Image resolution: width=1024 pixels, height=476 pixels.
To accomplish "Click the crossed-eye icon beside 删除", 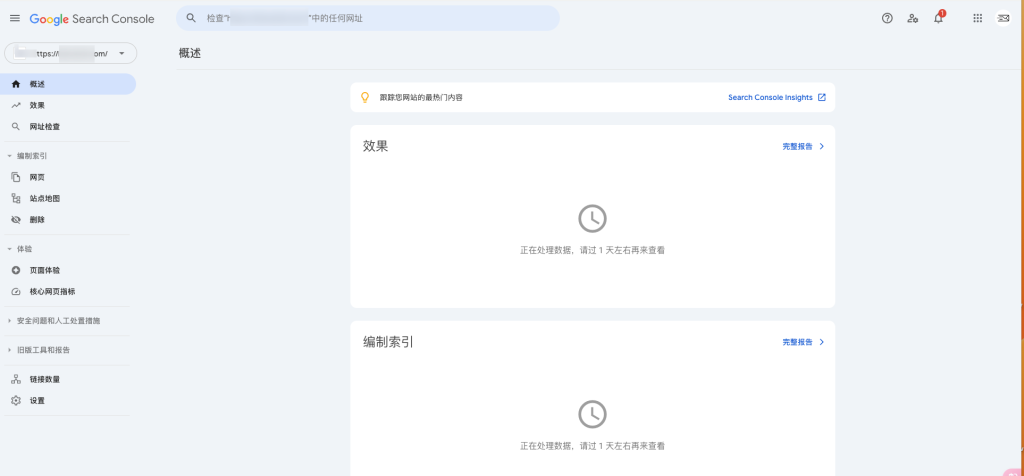I will [x=16, y=219].
